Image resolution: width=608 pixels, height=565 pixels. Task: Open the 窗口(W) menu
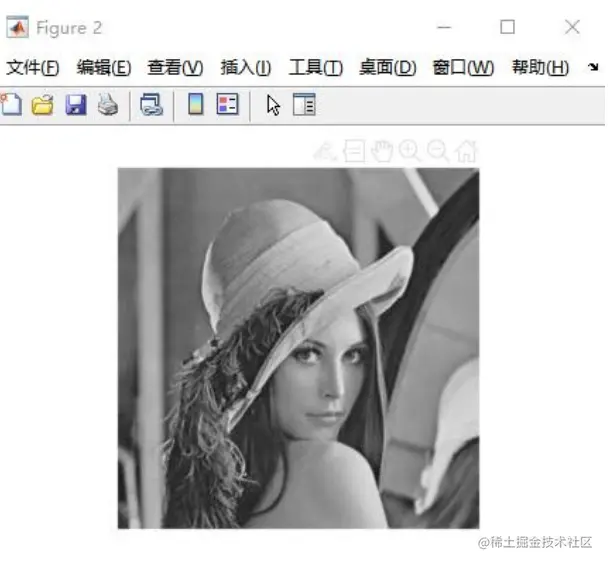coord(463,67)
